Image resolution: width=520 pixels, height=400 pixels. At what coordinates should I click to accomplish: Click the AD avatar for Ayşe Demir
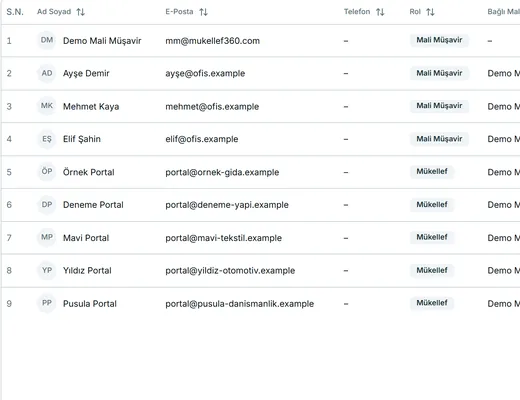coord(47,73)
